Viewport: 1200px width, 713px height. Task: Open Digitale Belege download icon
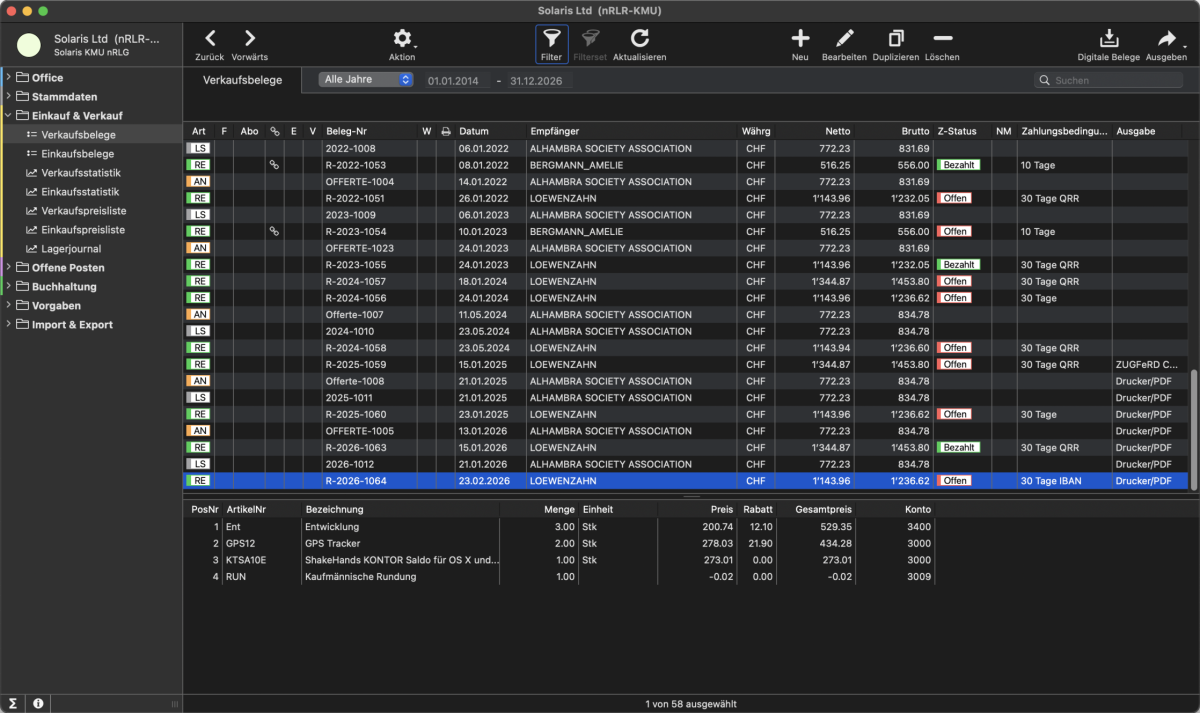click(1108, 39)
